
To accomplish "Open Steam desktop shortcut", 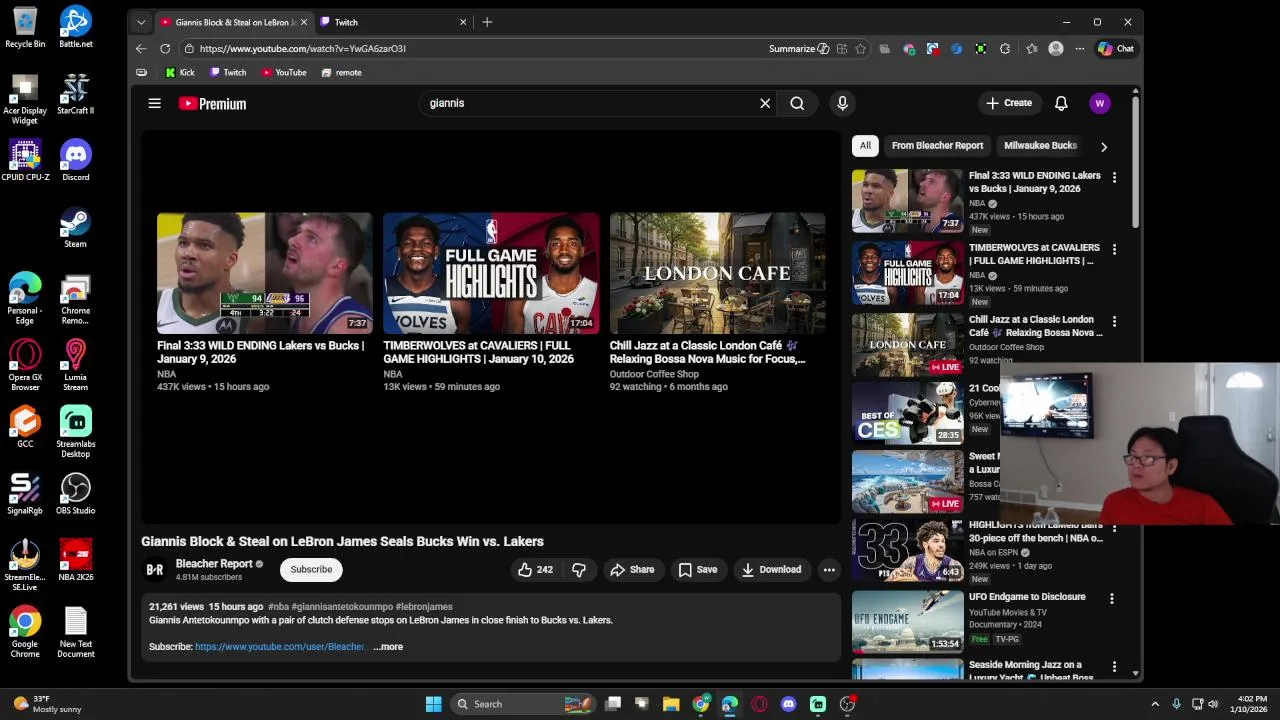I will pyautogui.click(x=76, y=228).
